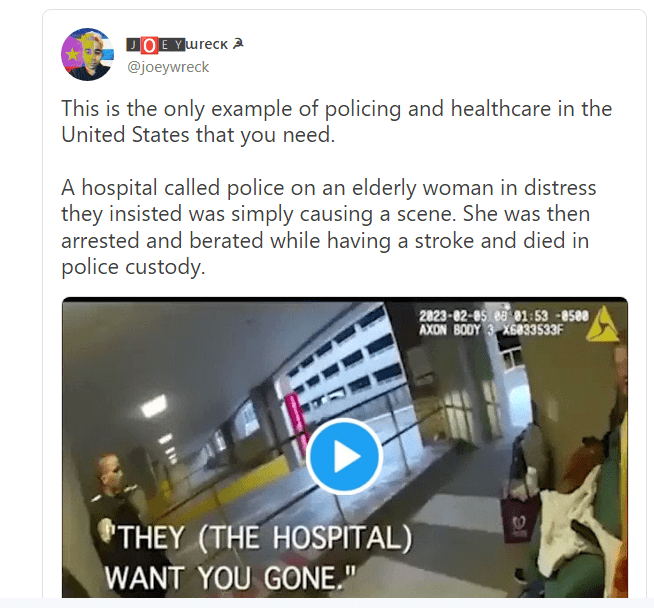Click the hammer and sickle emoji
The image size is (654, 608).
coord(238,43)
